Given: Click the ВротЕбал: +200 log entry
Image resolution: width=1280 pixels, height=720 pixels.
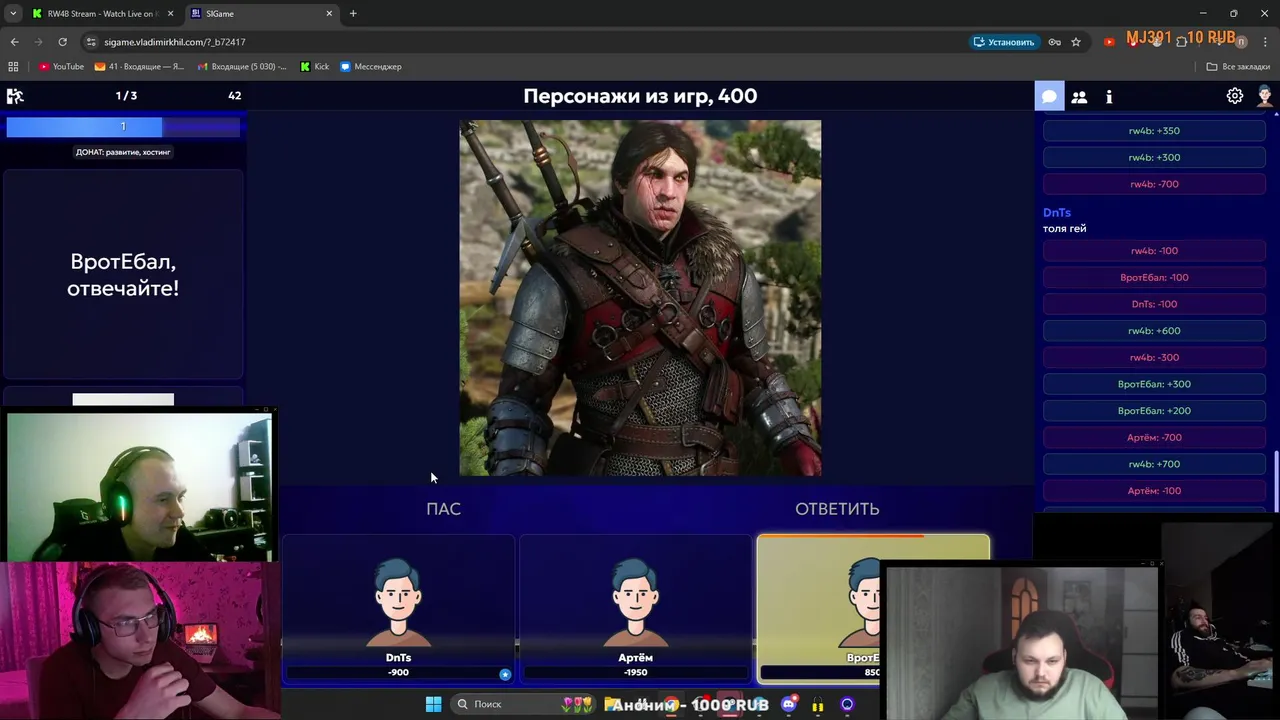Looking at the screenshot, I should (x=1154, y=411).
